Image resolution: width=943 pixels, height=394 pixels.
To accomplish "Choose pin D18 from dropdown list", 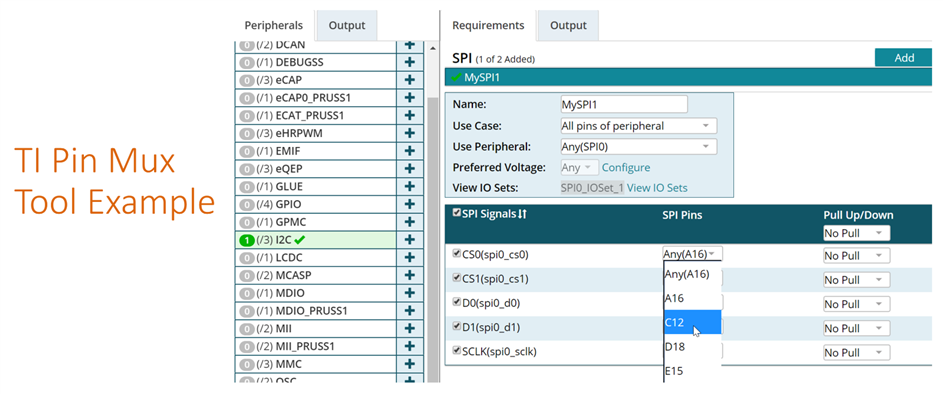I will click(x=692, y=346).
